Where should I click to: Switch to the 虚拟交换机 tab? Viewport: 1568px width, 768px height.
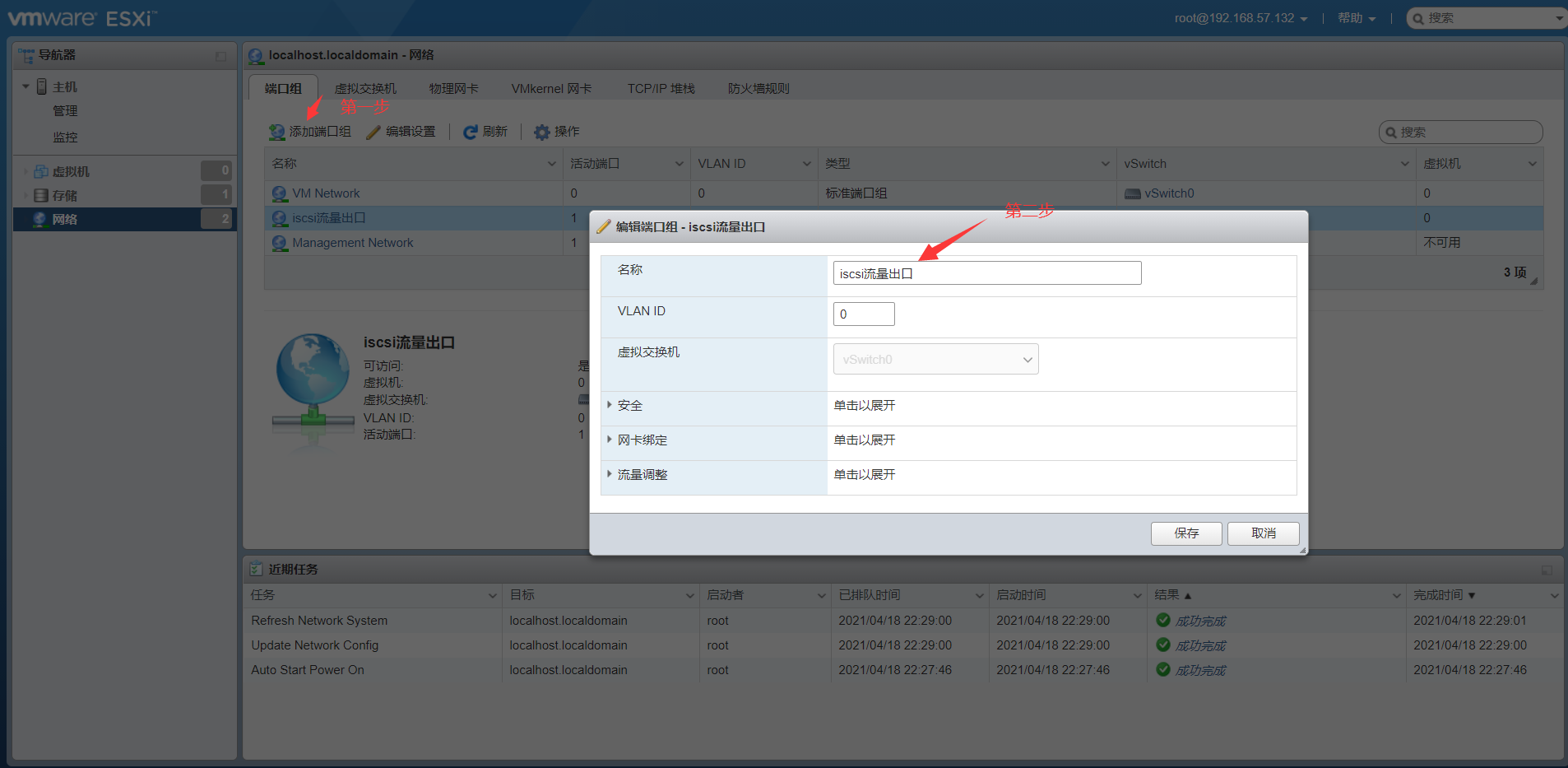tap(365, 87)
